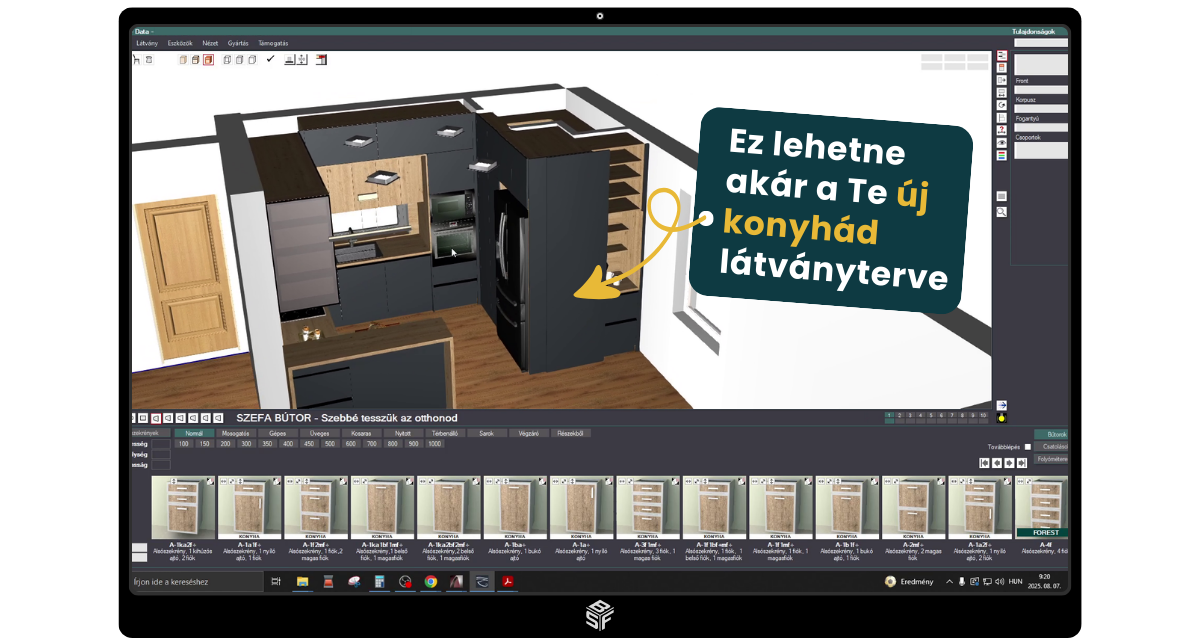Select the FOREST A-4f cabinet thumbnail
This screenshot has height=638, width=1200.
(1042, 507)
